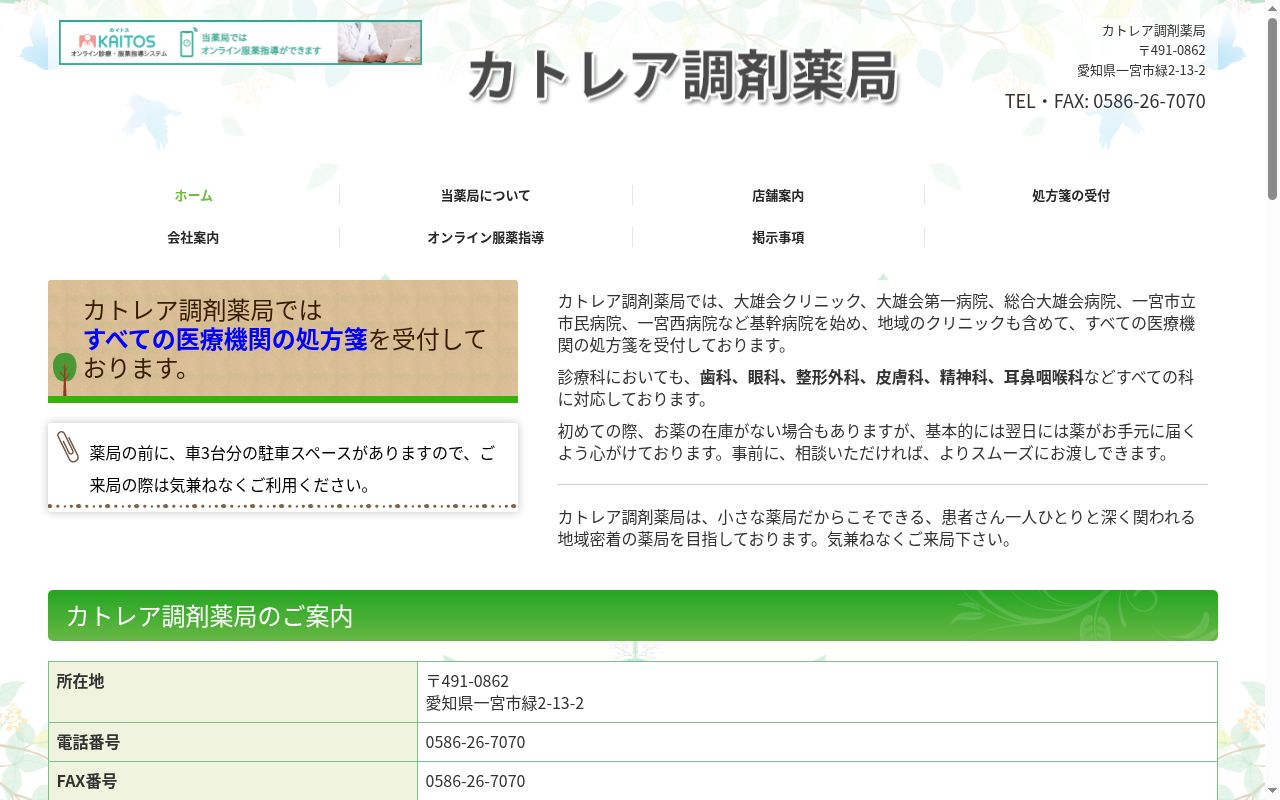Click header address 愛知県一宮市緑2-13-2
1280x800 pixels.
click(1141, 71)
